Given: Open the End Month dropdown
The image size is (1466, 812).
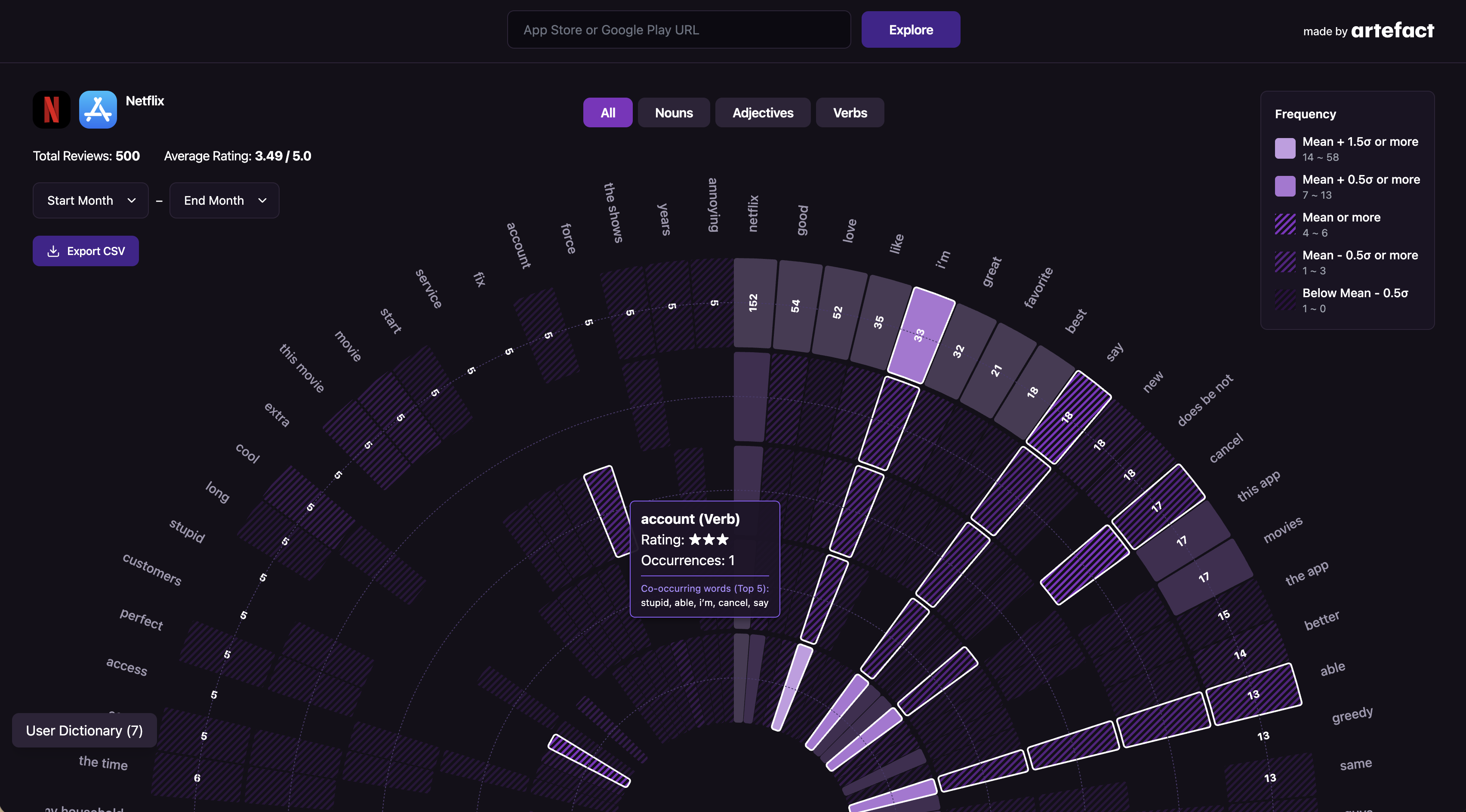Looking at the screenshot, I should [224, 200].
